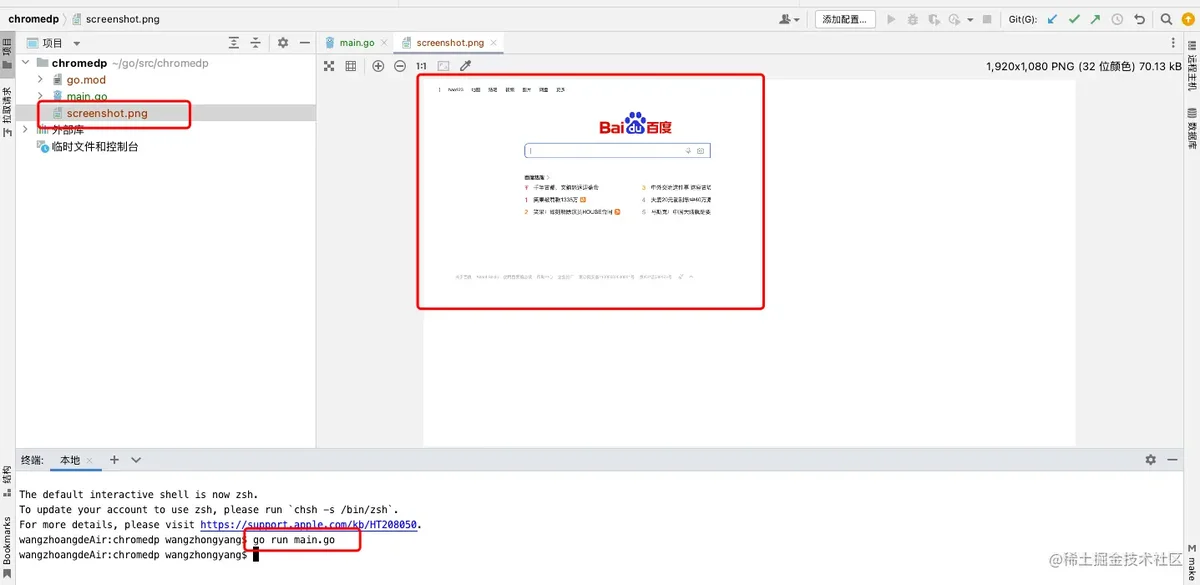
Task: Click the Profiler run icon
Action: pyautogui.click(x=954, y=19)
